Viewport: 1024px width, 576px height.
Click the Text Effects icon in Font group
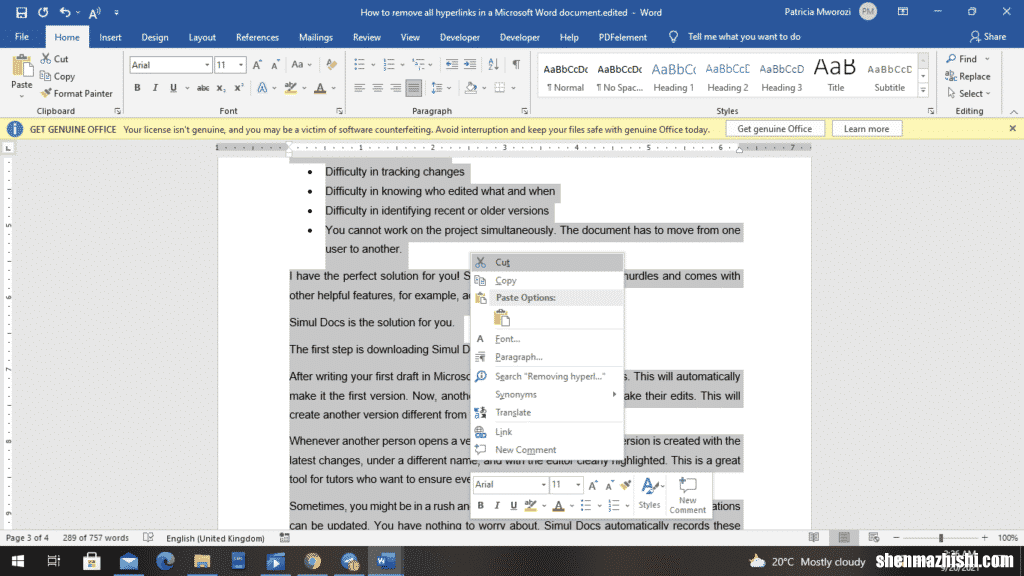pyautogui.click(x=262, y=88)
